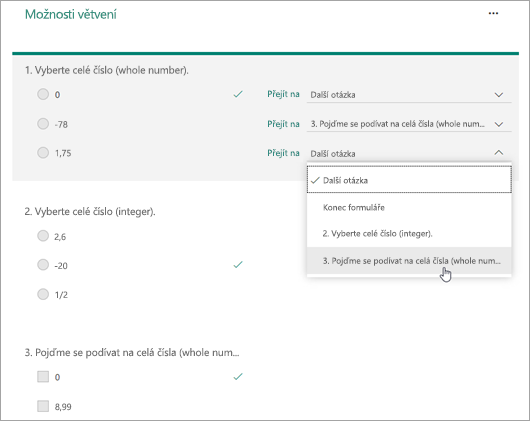Select radio option 0 in question 1
The image size is (530, 421).
(x=43, y=94)
